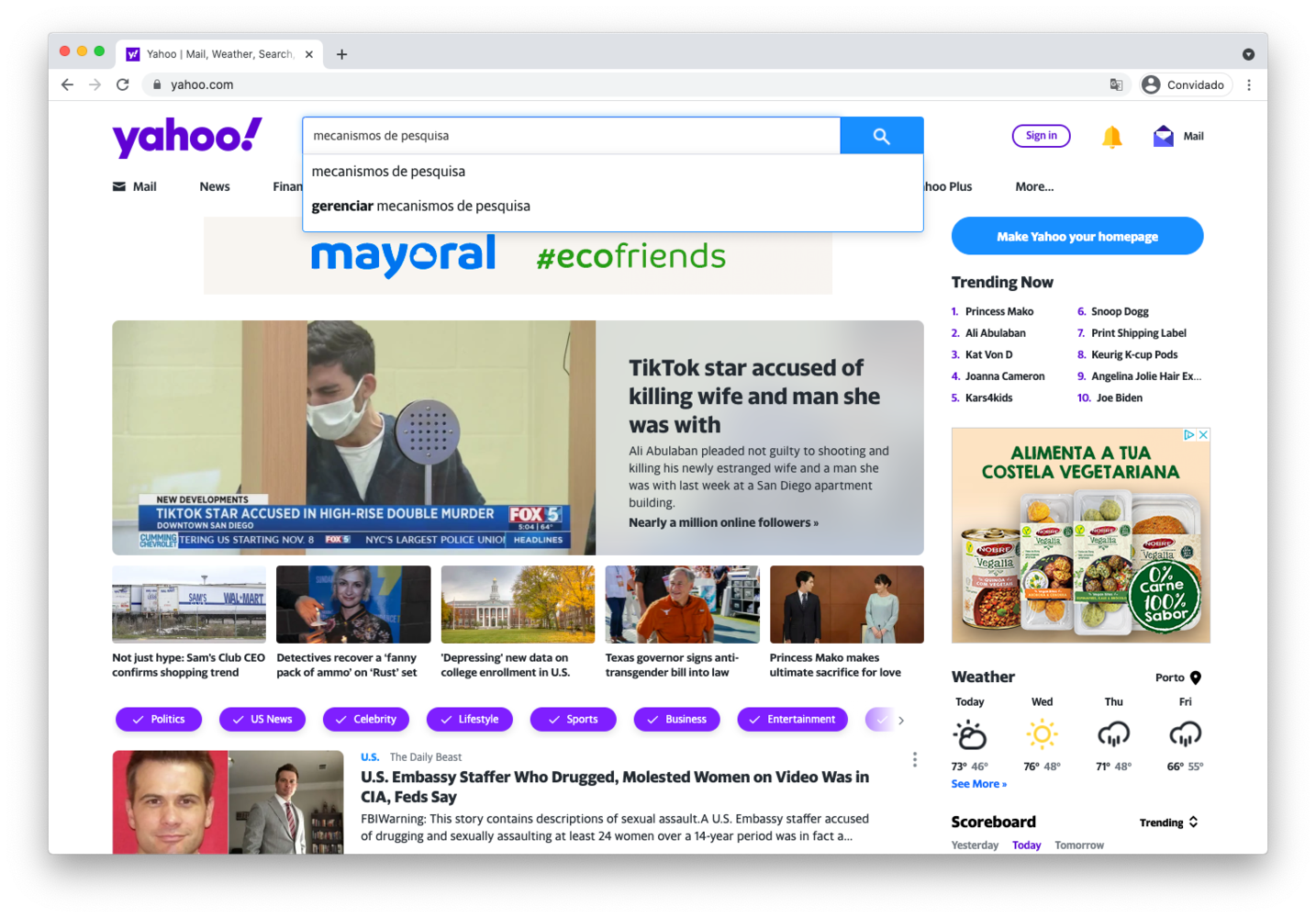The height and width of the screenshot is (918, 1316).
Task: Switch Scoreboard to the Yesterday tab
Action: [x=975, y=845]
